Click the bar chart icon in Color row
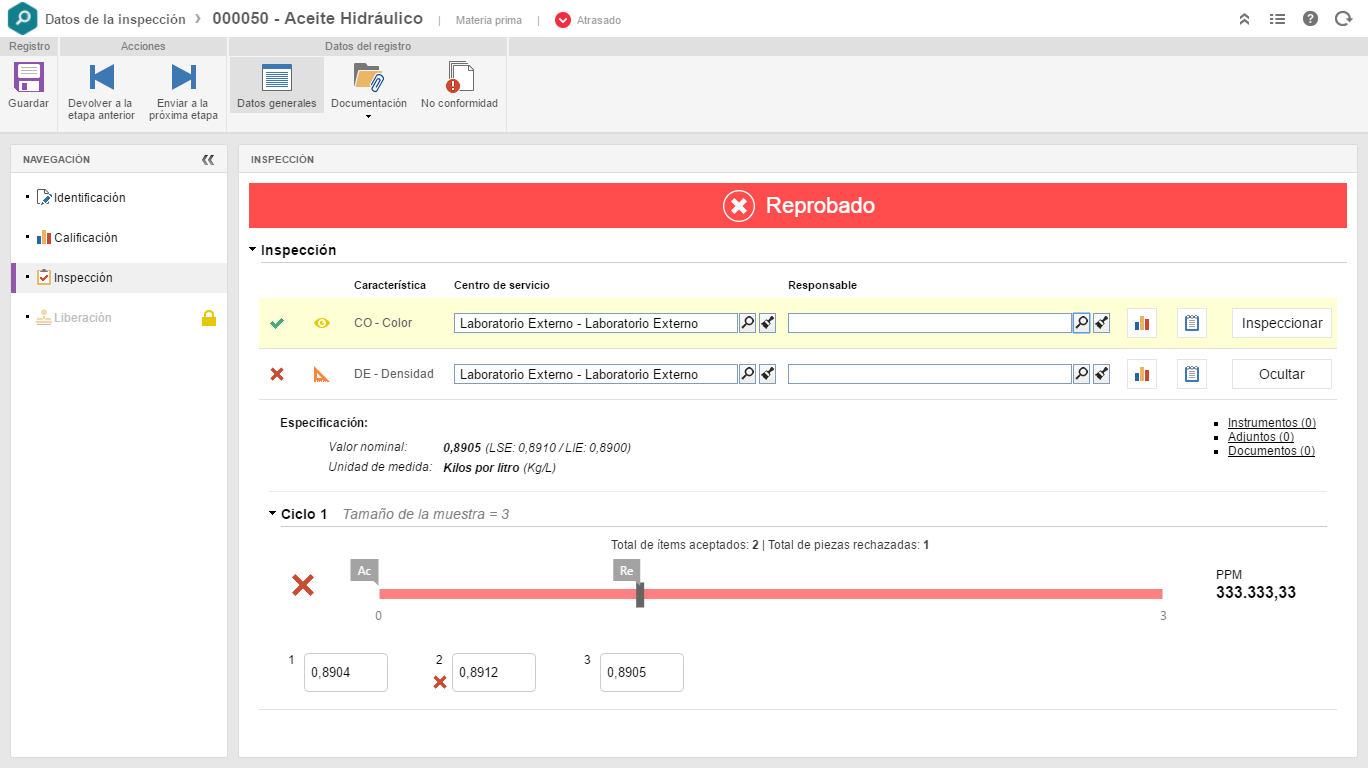Screen dimensions: 1368x768 (1141, 323)
